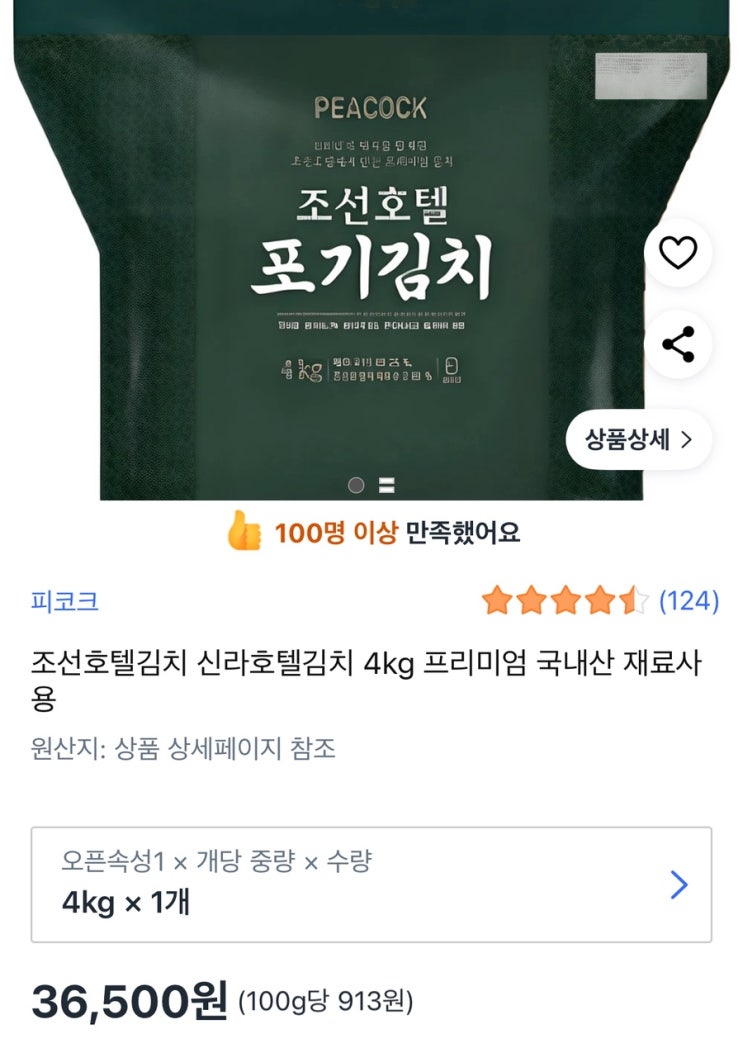Click the PEACOCK logo on package
743x1048 pixels.
pyautogui.click(x=371, y=108)
